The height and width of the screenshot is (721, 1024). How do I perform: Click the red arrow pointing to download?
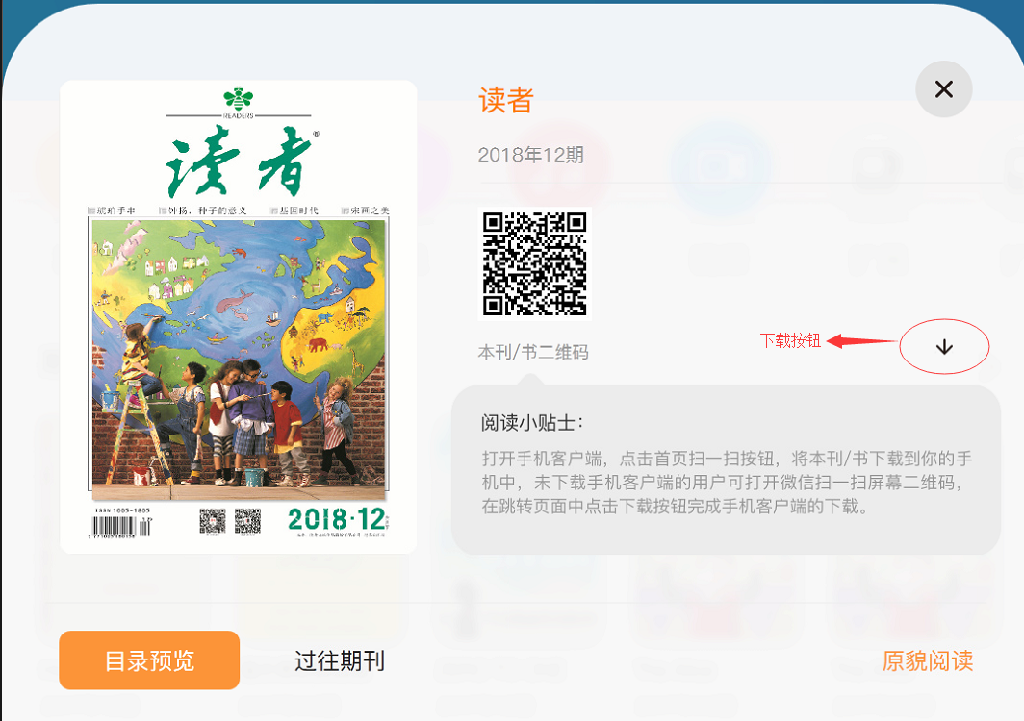862,341
